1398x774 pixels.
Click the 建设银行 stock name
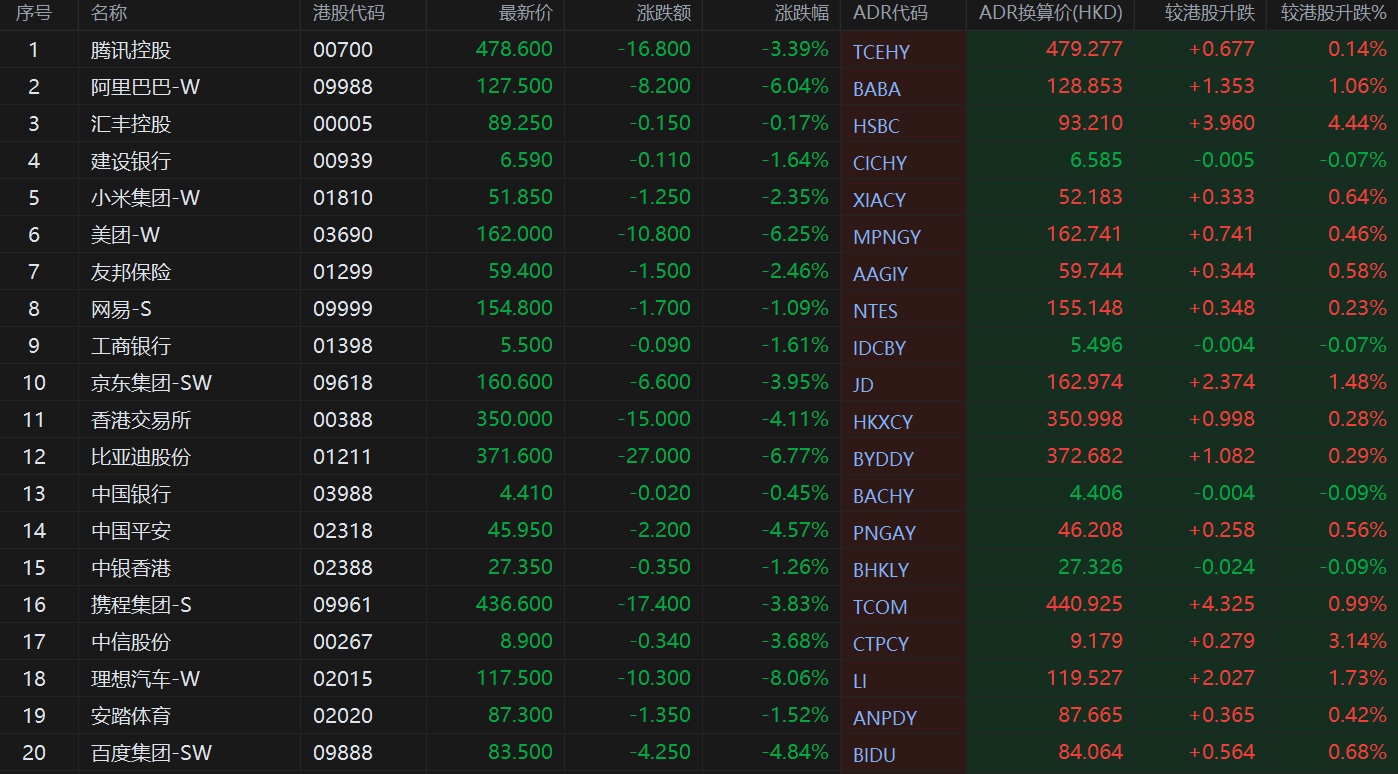pyautogui.click(x=131, y=161)
